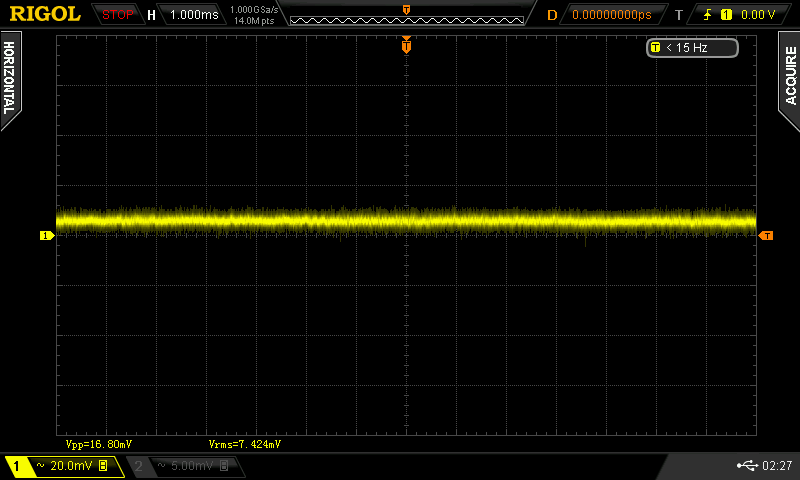Click the Vpp=16.80mV measurement

tap(98, 444)
